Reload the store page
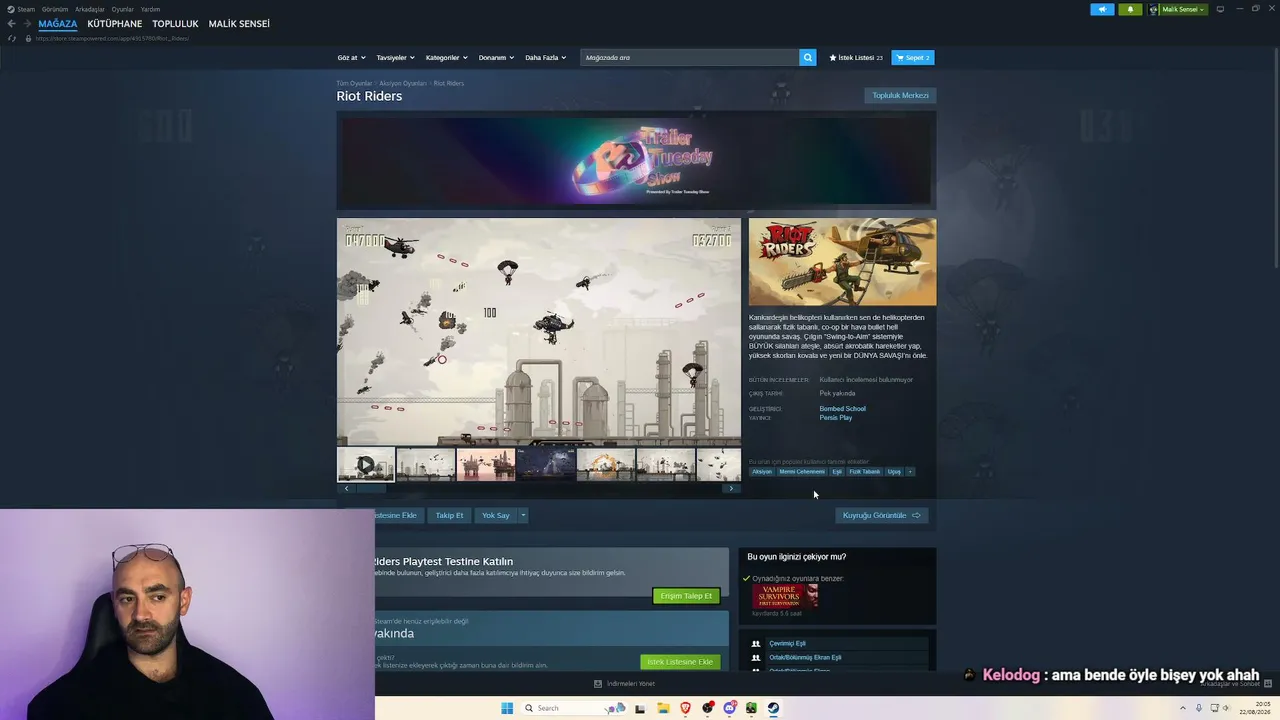The image size is (1280, 720). 12,38
